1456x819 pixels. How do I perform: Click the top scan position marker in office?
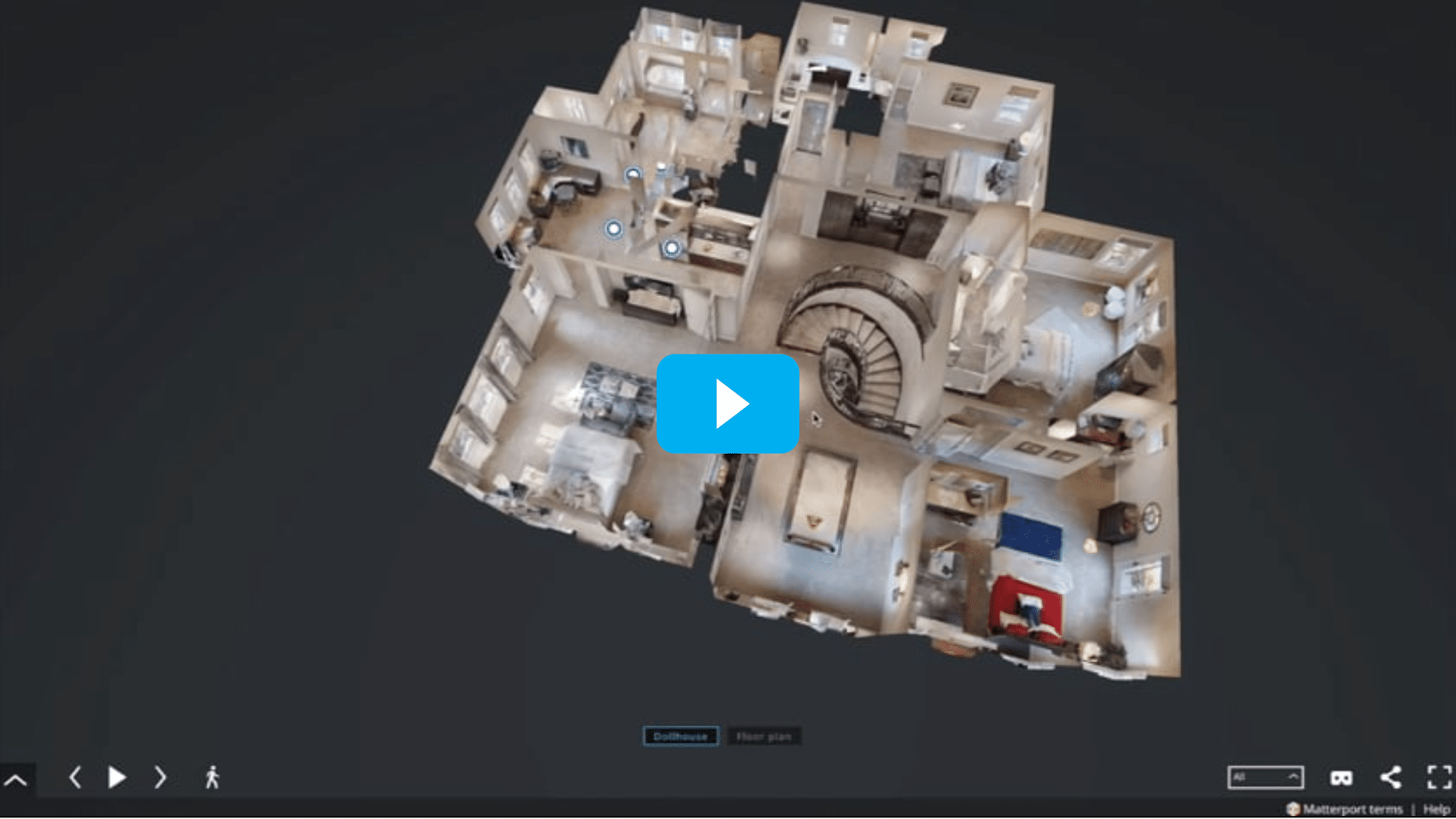click(x=632, y=174)
